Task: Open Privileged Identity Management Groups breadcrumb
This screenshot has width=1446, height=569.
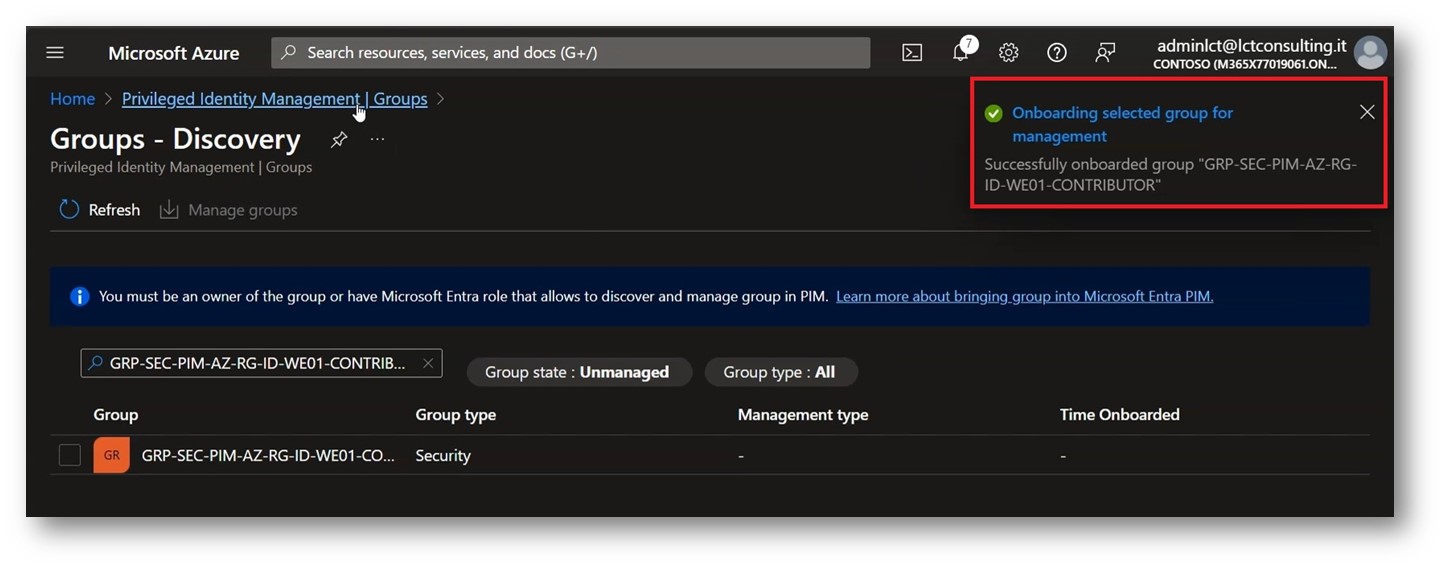Action: (x=275, y=99)
